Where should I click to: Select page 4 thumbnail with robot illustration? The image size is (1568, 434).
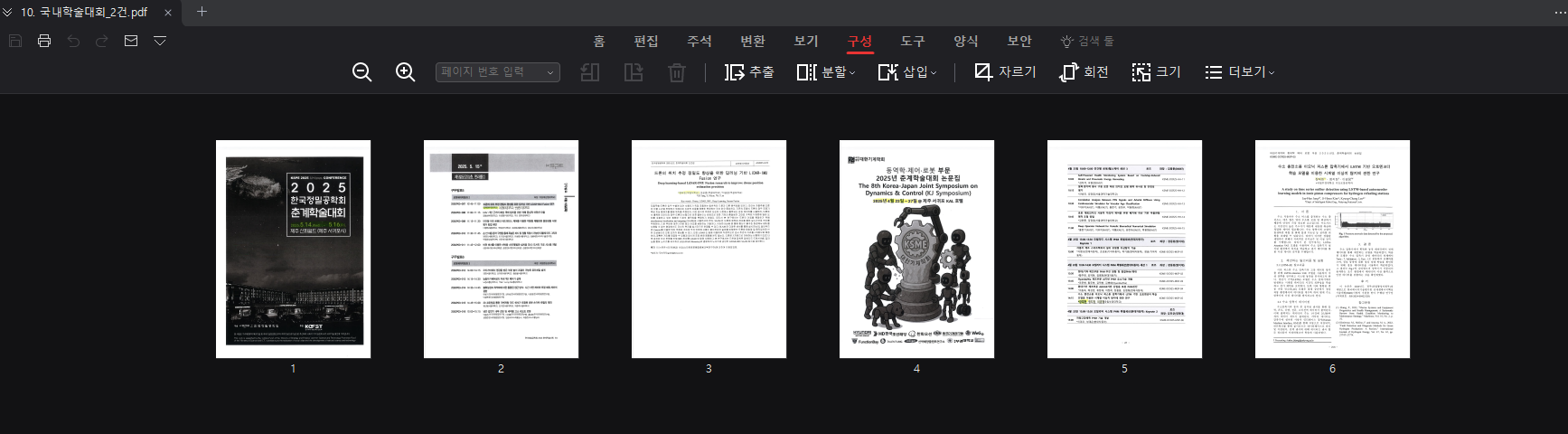[916, 249]
